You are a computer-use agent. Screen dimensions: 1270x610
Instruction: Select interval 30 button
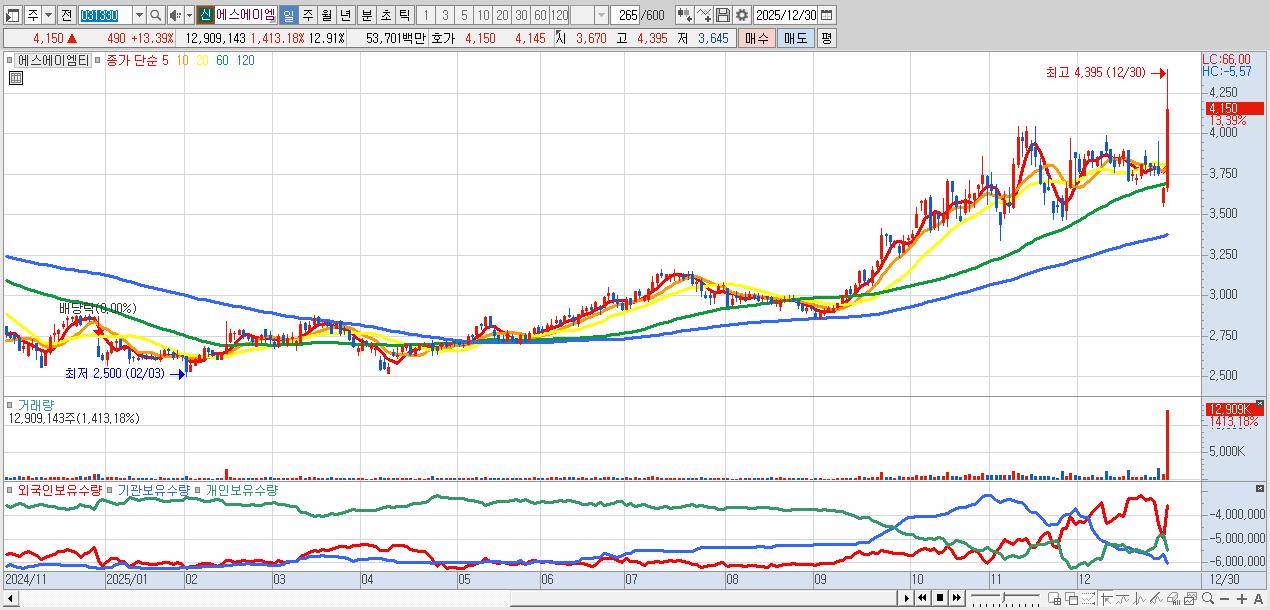[522, 15]
